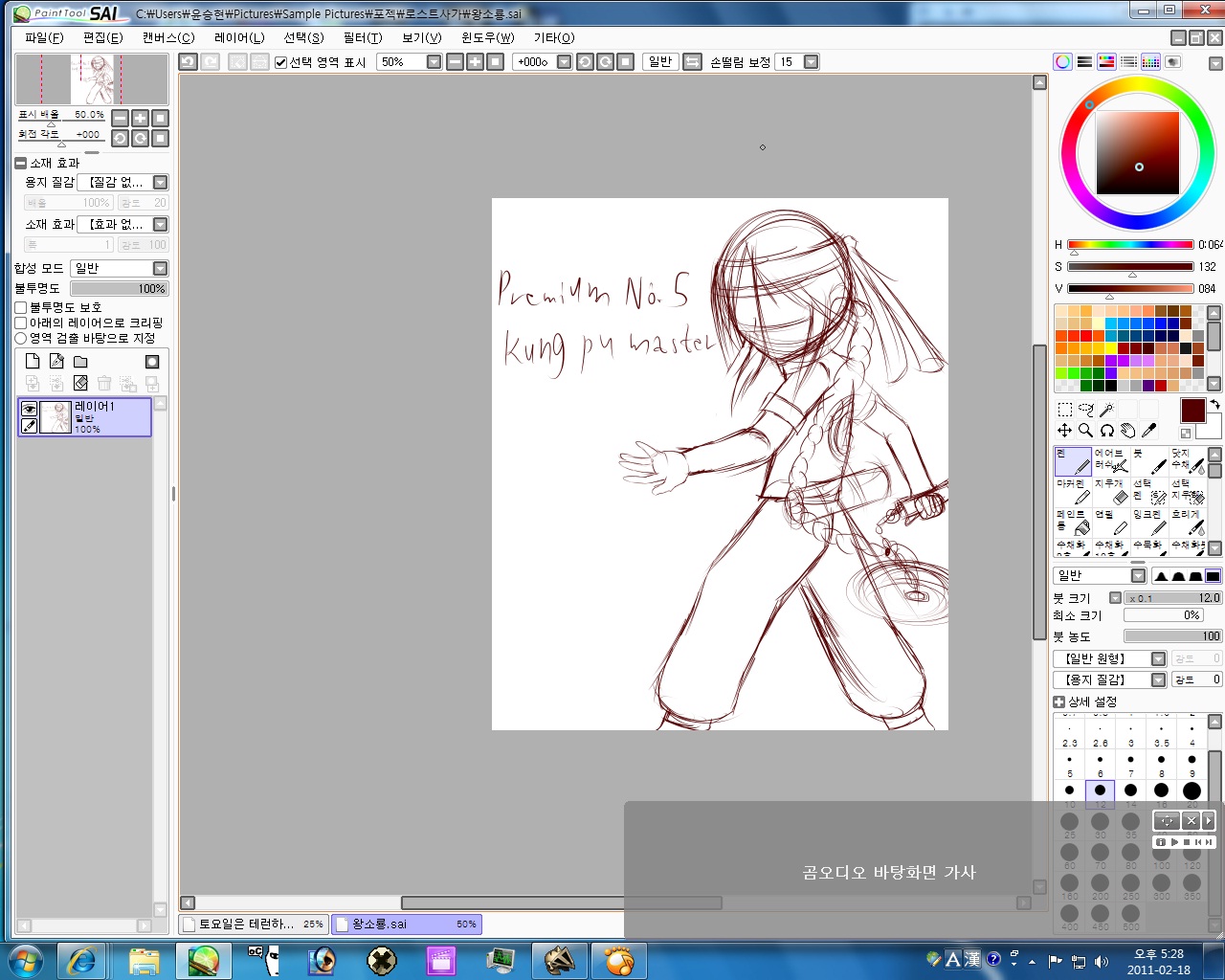Screen dimensions: 1225x980
Task: Select the 붓 brush tool
Action: click(1149, 461)
